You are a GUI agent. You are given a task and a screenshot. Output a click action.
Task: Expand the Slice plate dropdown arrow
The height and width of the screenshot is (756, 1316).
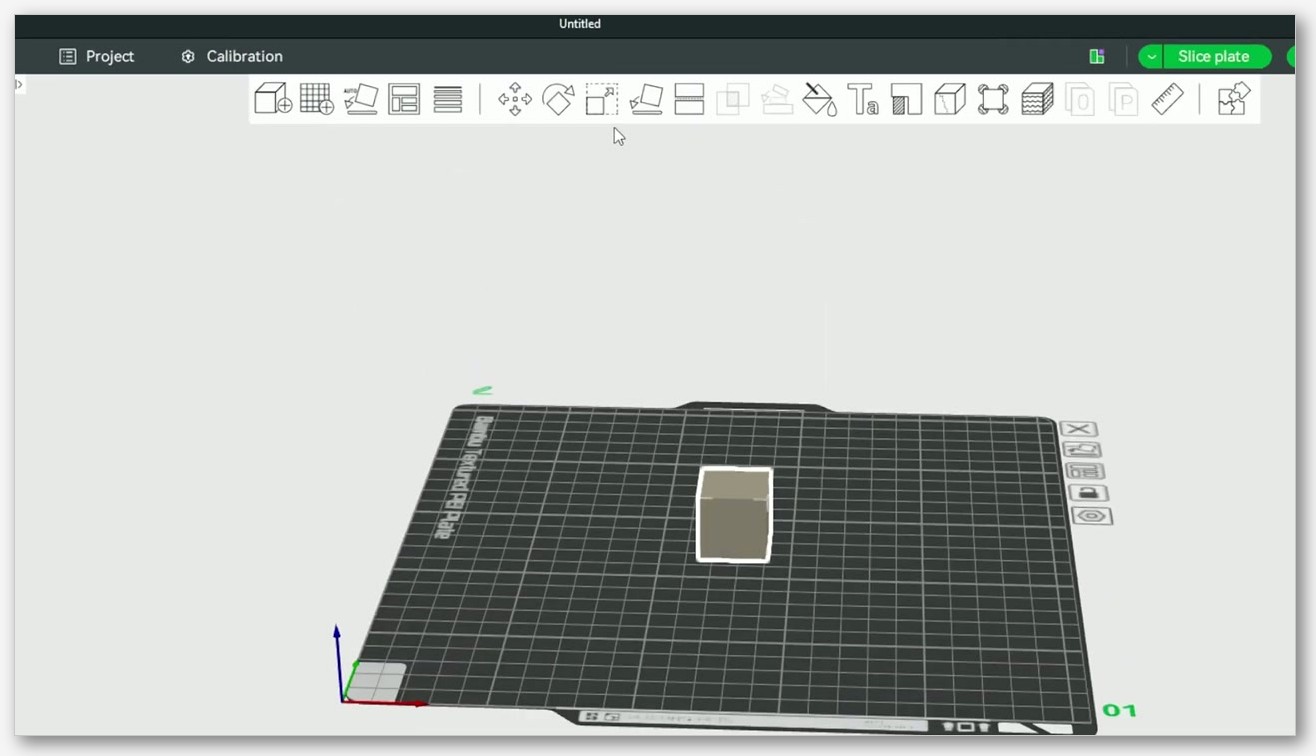click(x=1151, y=57)
